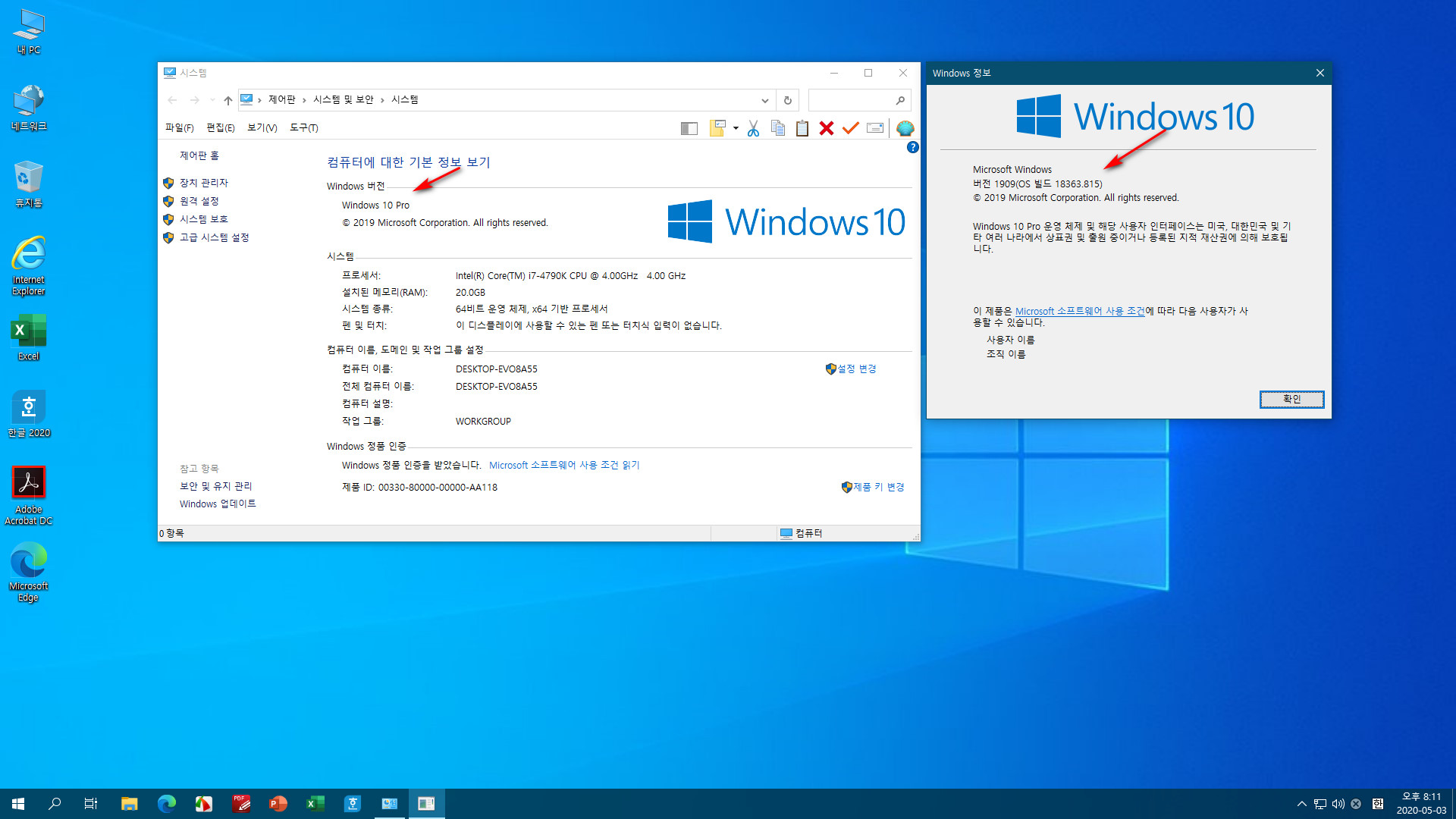Image resolution: width=1456 pixels, height=819 pixels.
Task: Open 장치 관리자 link
Action: pyautogui.click(x=204, y=183)
